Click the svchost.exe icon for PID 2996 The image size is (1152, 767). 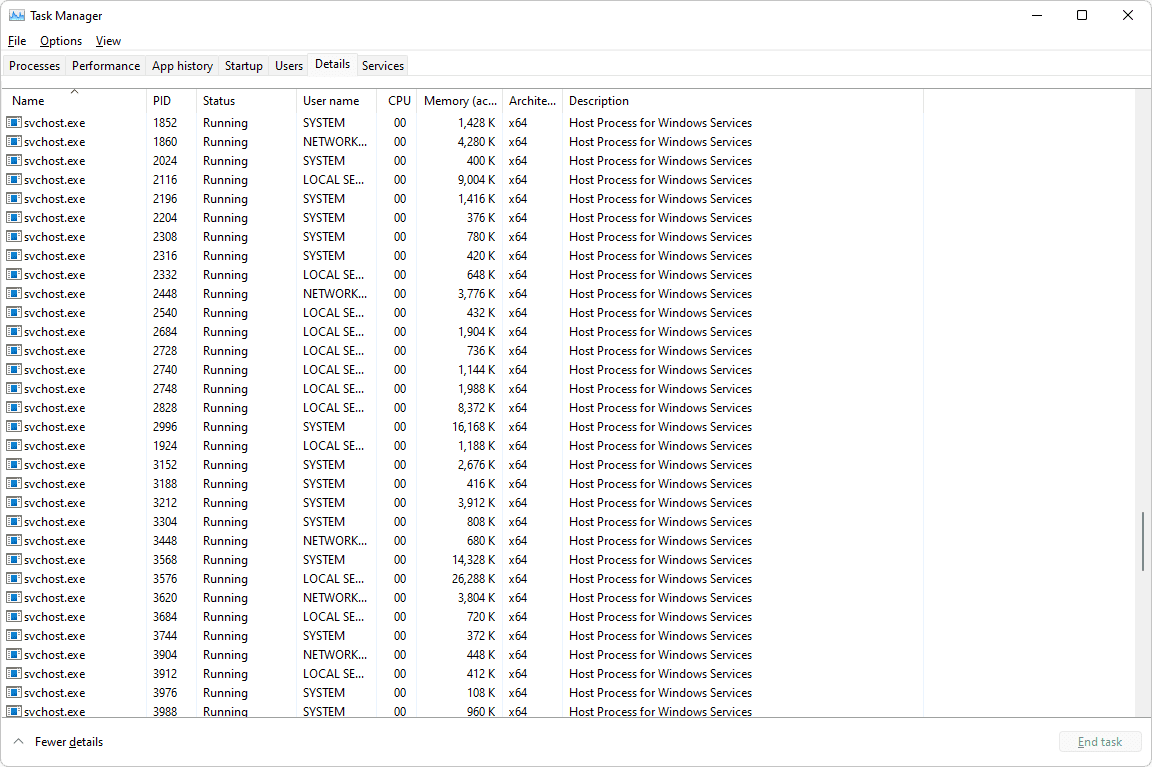[13, 426]
